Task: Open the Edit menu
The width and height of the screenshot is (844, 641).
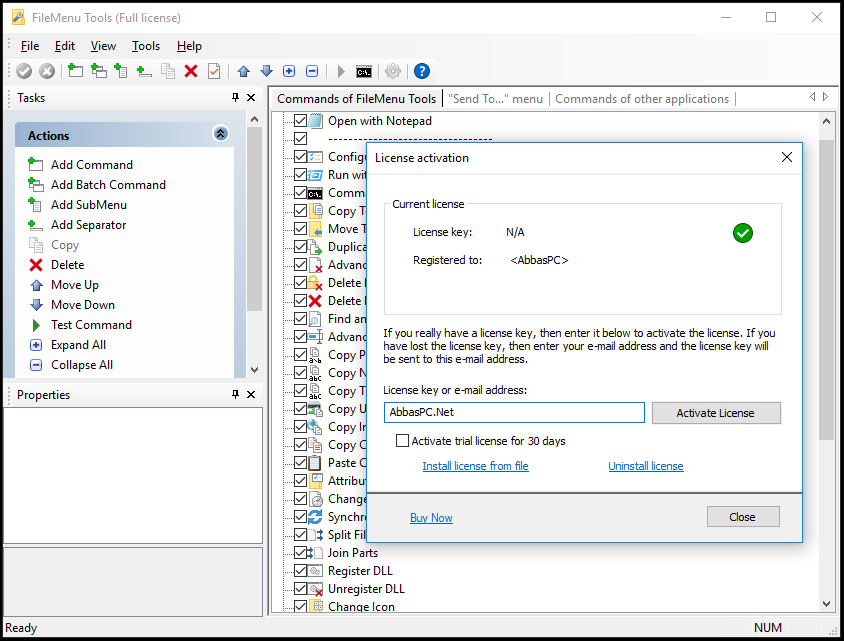Action: pyautogui.click(x=65, y=46)
